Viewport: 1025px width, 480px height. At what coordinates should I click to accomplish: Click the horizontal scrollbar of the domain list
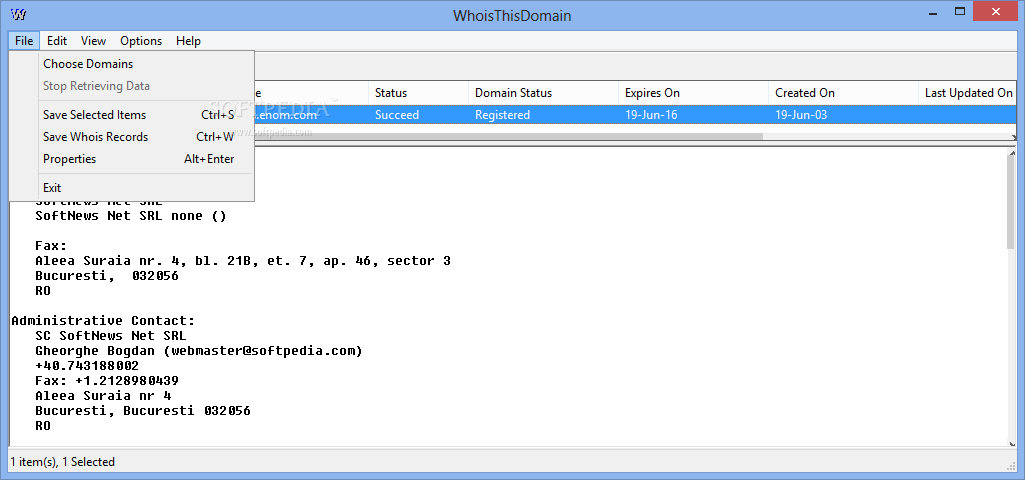(510, 137)
